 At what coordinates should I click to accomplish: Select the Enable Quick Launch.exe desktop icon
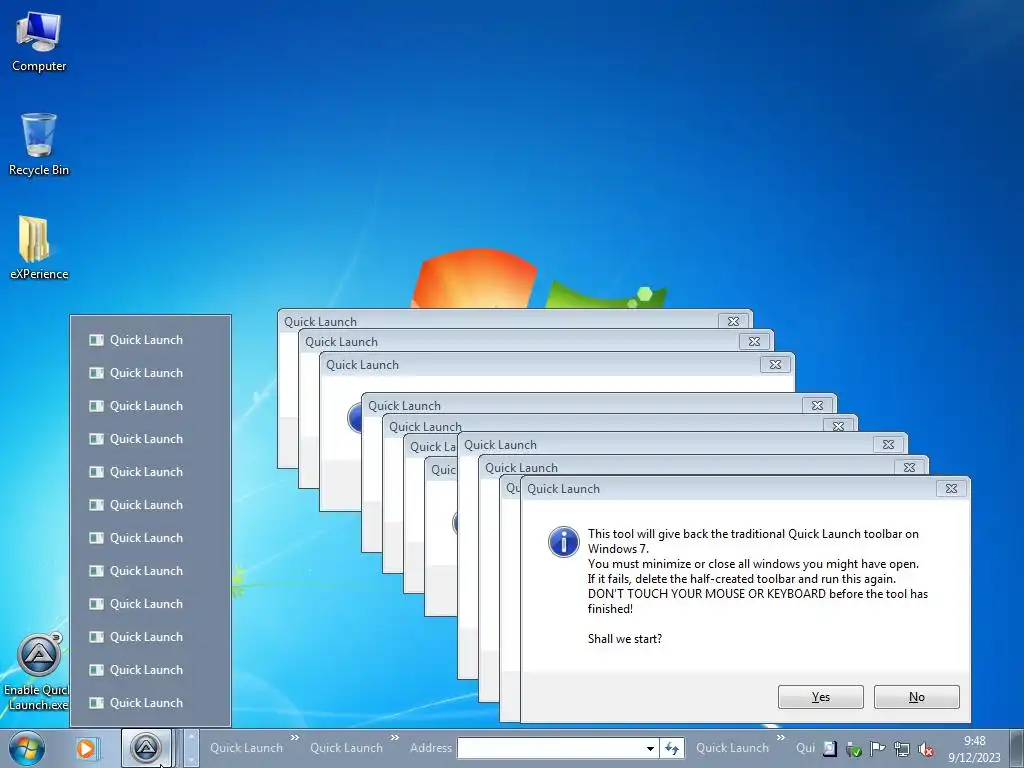39,673
